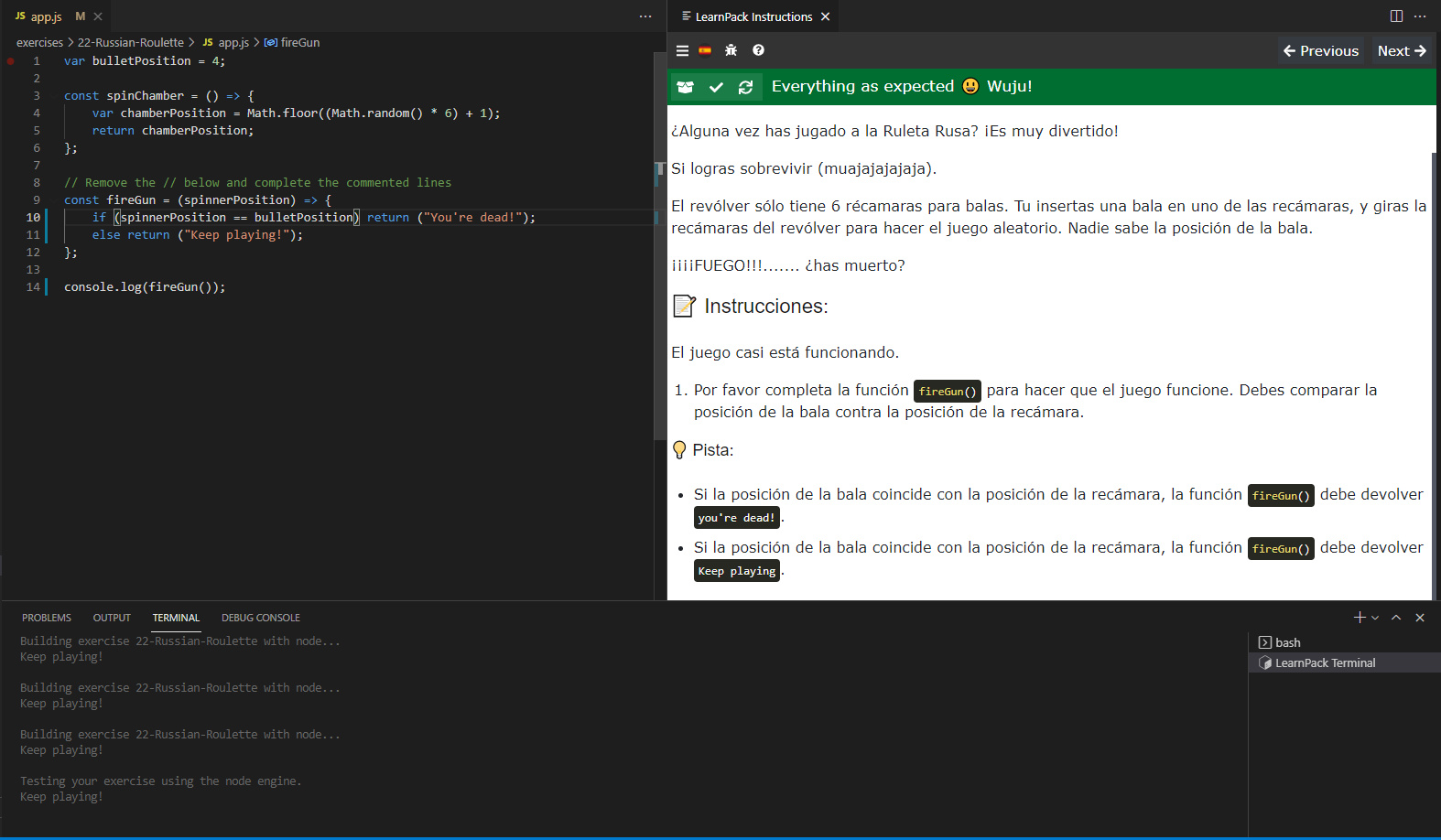
Task: Click the "Keep playing!" string on line 11
Action: 237,235
